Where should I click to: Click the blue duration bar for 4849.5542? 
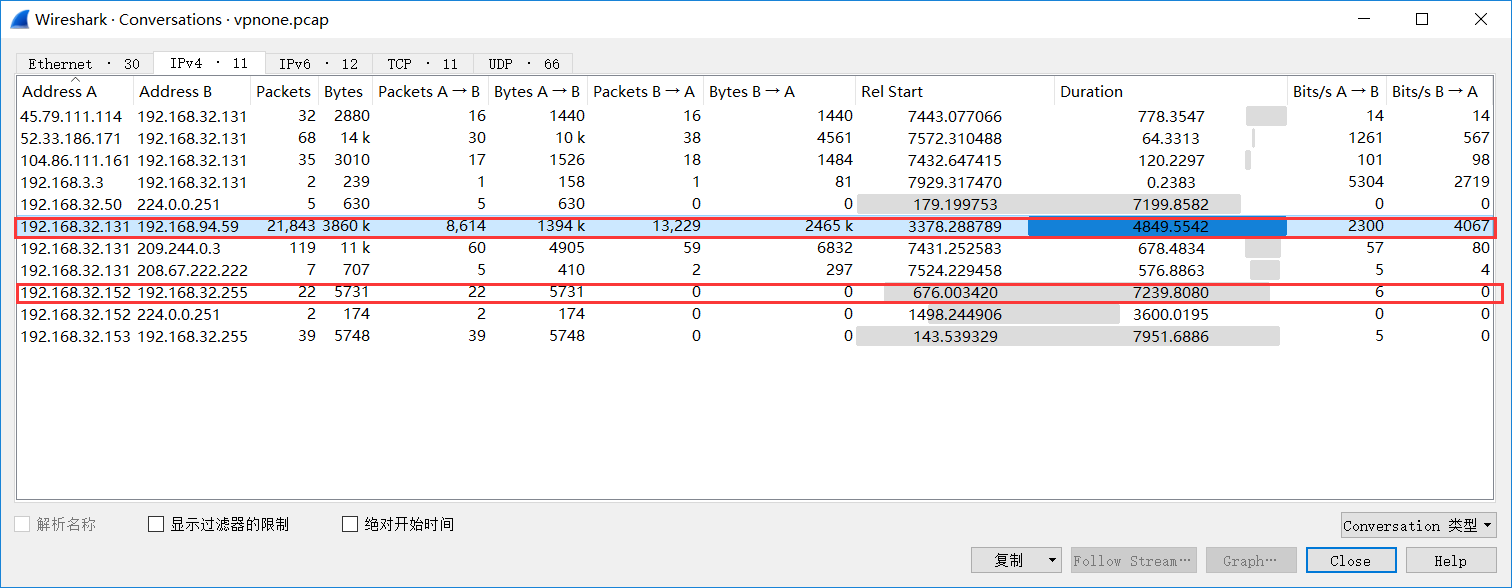(1157, 227)
